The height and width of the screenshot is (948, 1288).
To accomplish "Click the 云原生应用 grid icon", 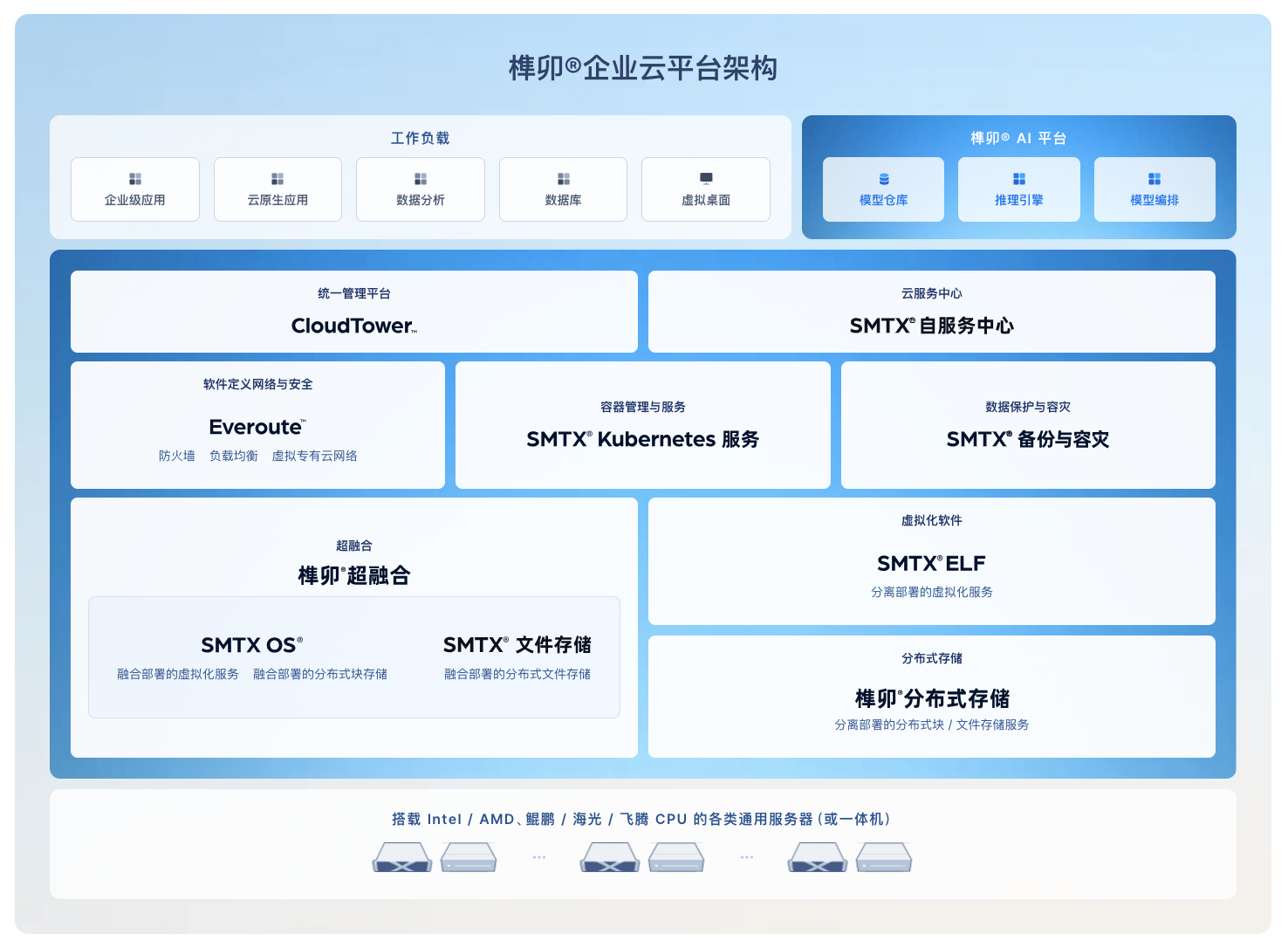I will 277,179.
